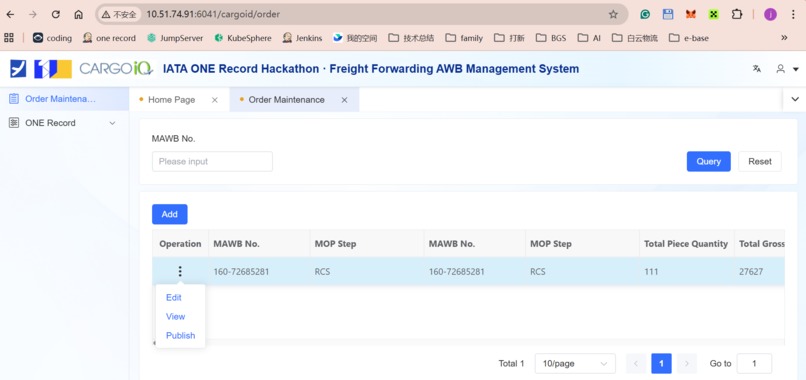Open Extensions puzzle icon

(x=737, y=14)
